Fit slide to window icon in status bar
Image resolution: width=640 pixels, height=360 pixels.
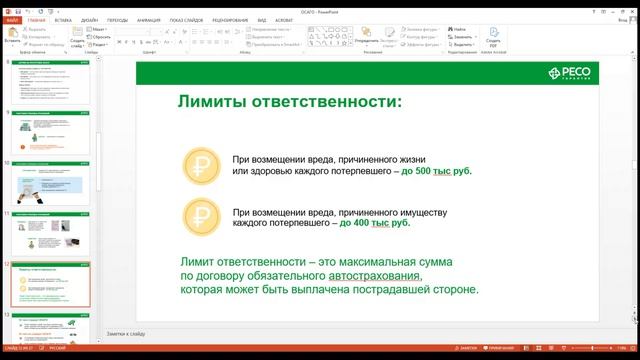coord(633,348)
